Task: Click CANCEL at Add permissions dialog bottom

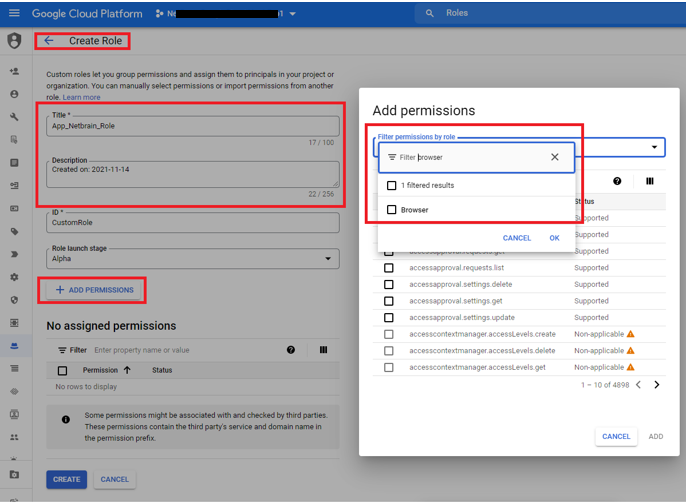Action: pos(616,437)
